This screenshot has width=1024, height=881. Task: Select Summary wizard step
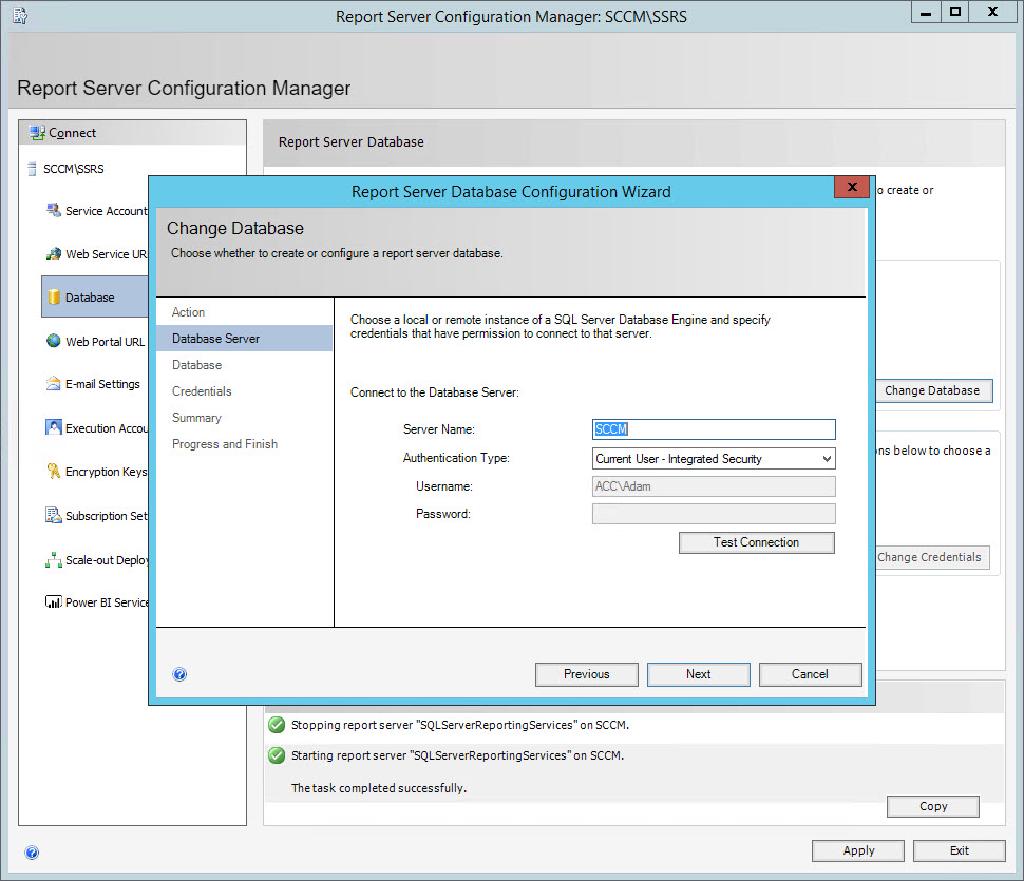click(197, 417)
